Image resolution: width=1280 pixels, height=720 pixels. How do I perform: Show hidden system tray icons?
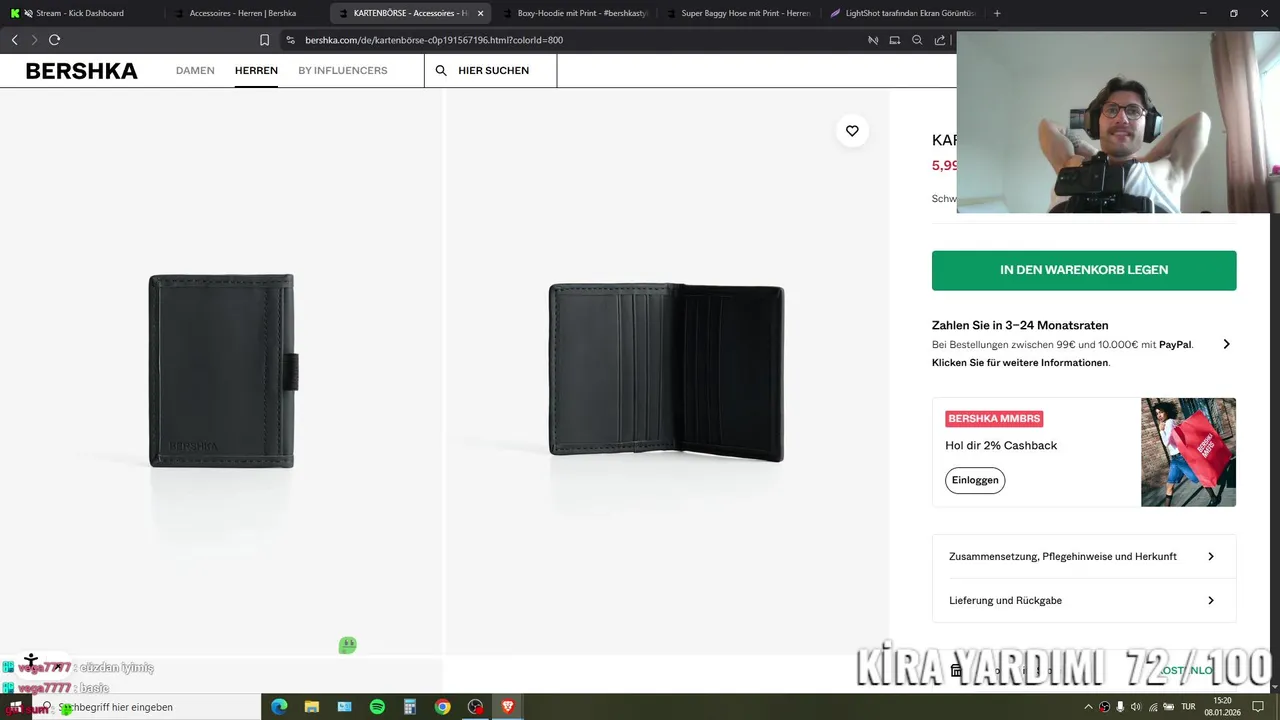(x=1088, y=707)
